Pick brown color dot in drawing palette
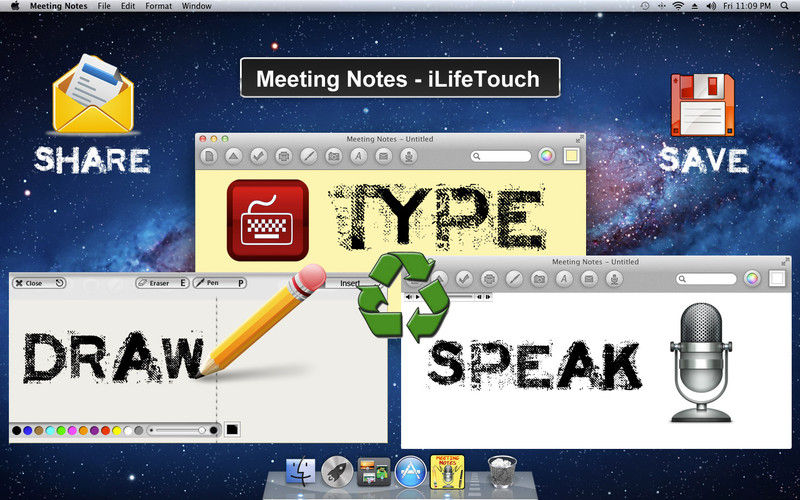Viewport: 800px width, 500px height. click(x=39, y=431)
